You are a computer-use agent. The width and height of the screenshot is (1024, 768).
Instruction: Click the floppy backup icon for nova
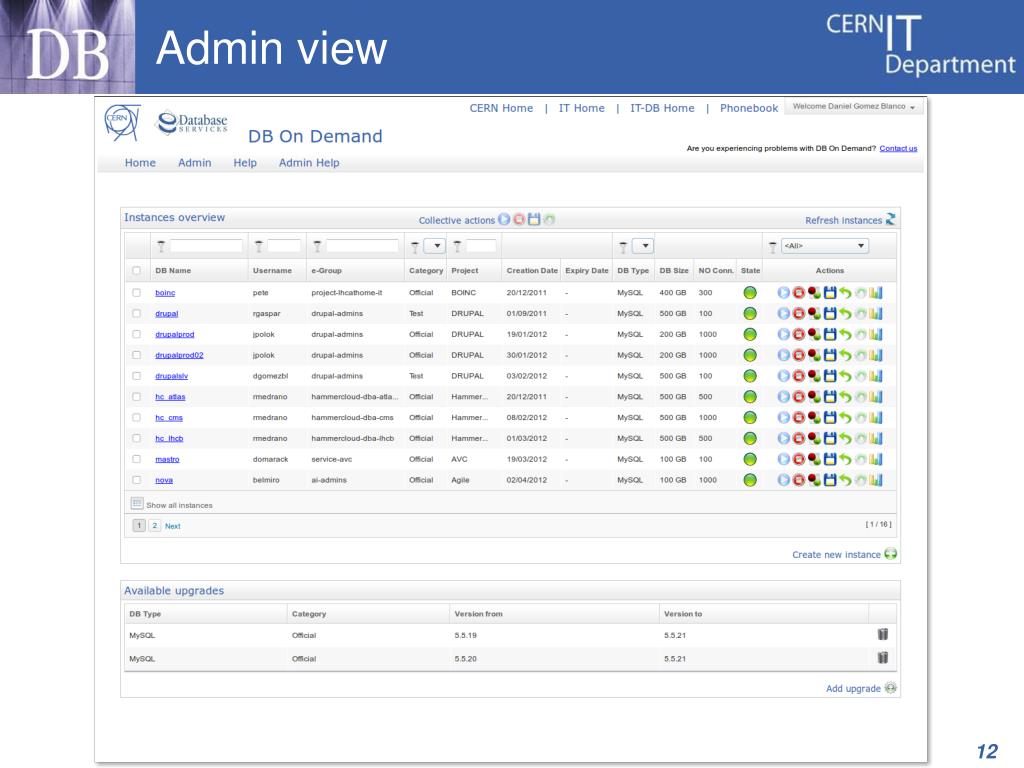830,481
